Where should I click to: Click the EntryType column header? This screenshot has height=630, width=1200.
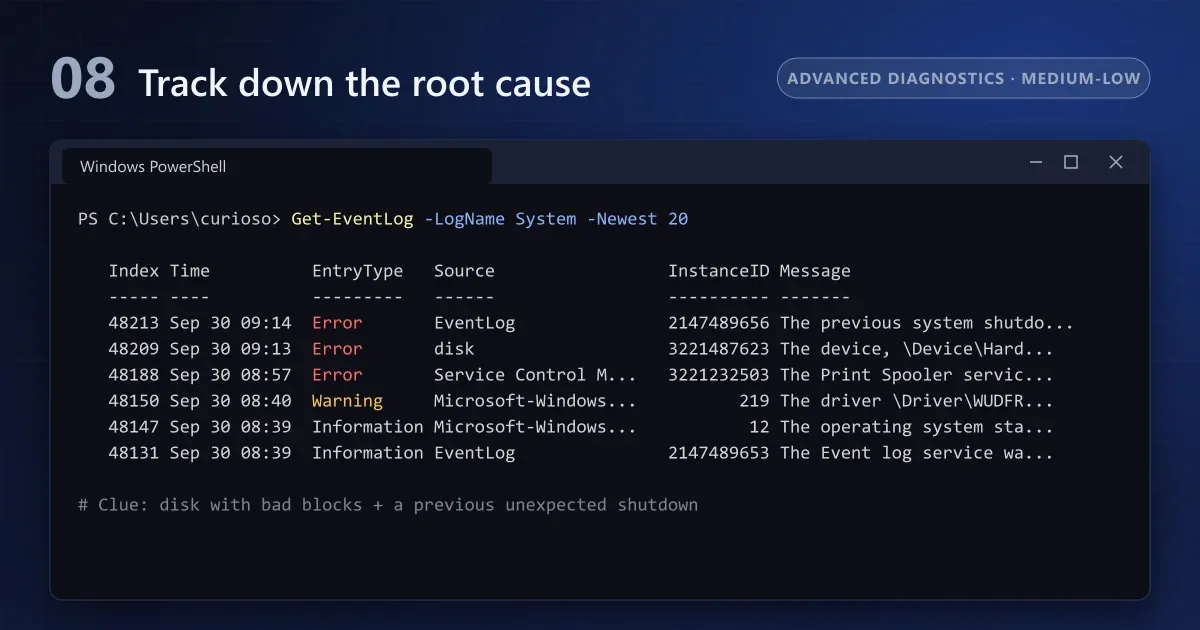357,271
